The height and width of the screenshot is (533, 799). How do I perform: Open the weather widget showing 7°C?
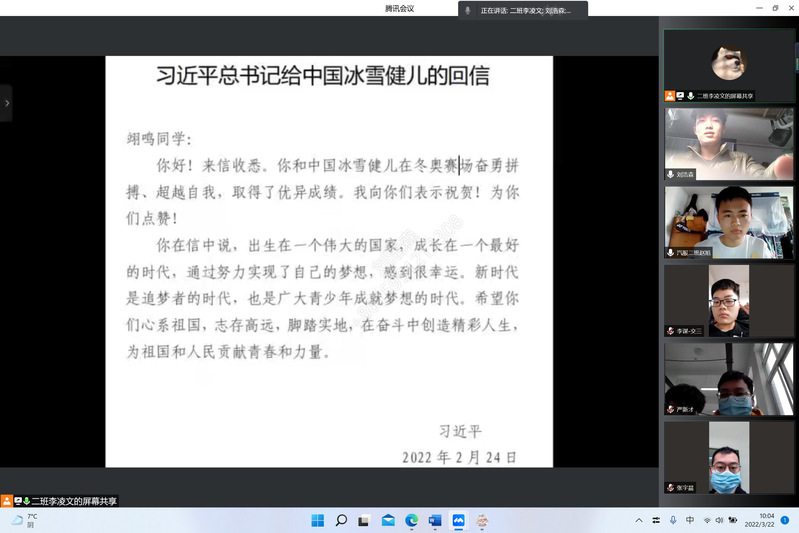point(25,521)
